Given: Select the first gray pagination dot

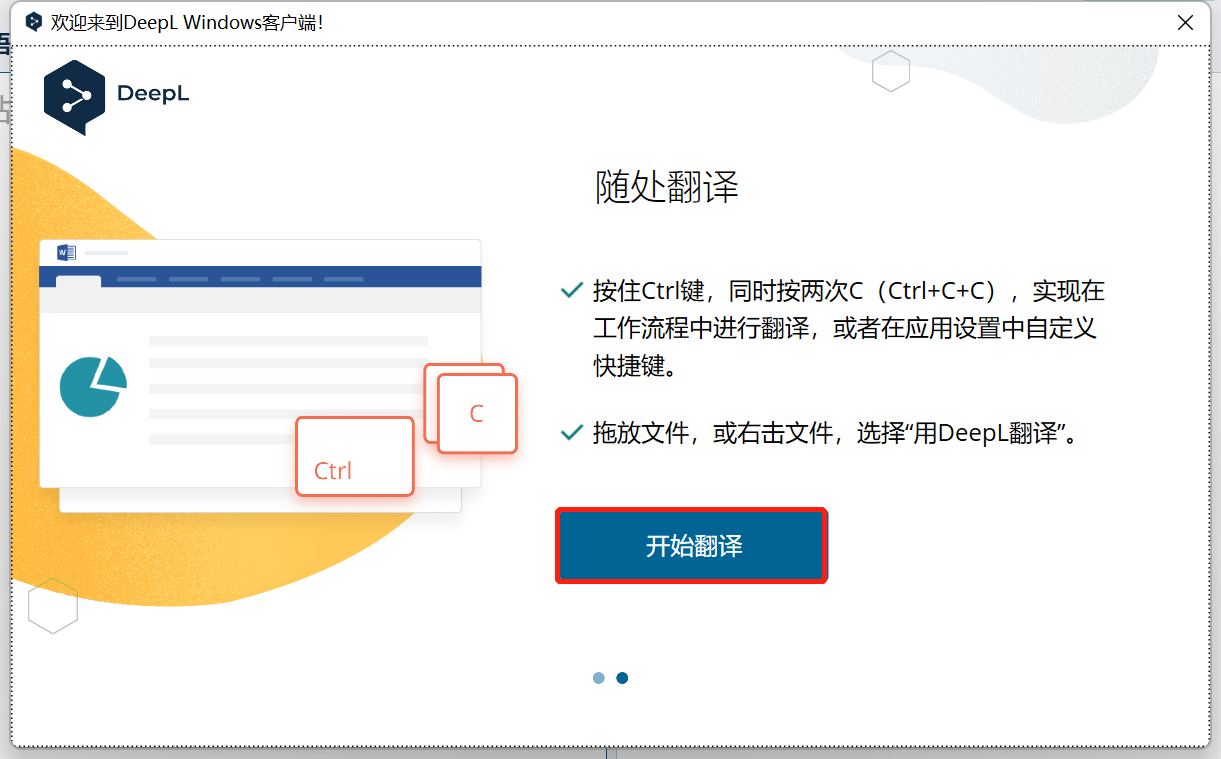Looking at the screenshot, I should (598, 677).
